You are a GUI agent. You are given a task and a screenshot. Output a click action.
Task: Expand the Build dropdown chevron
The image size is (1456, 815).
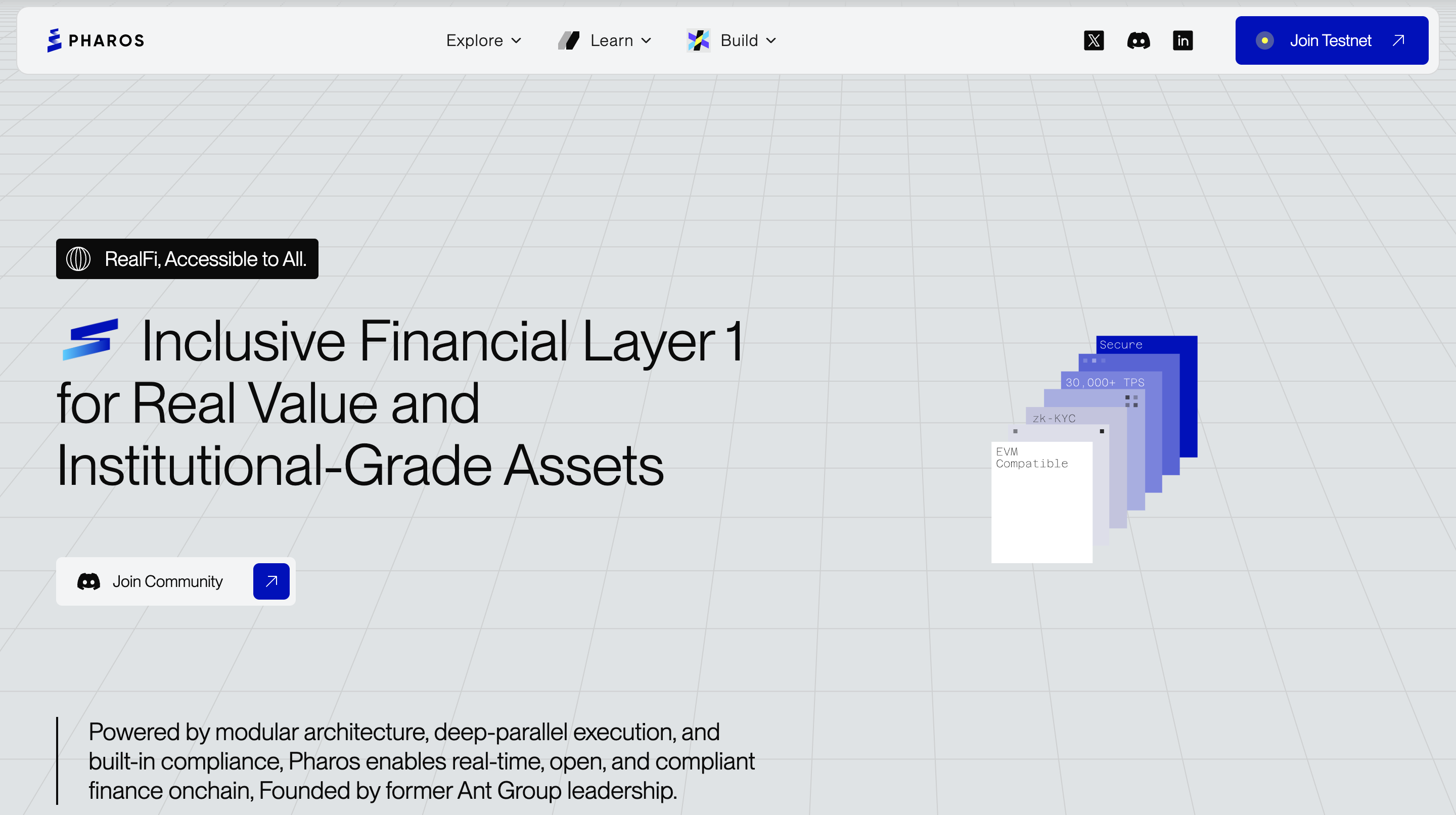tap(771, 40)
